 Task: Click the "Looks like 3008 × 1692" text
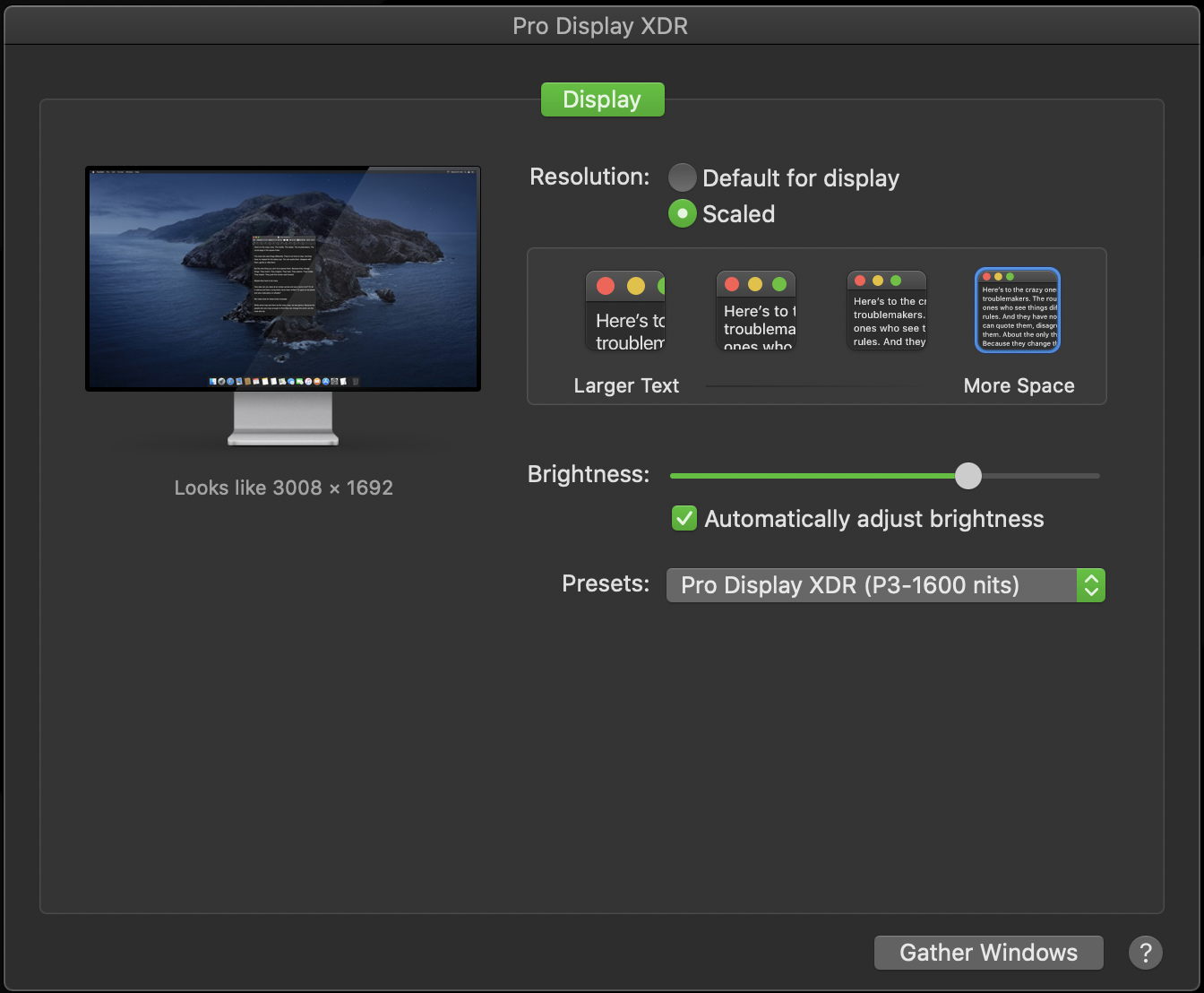[x=283, y=488]
